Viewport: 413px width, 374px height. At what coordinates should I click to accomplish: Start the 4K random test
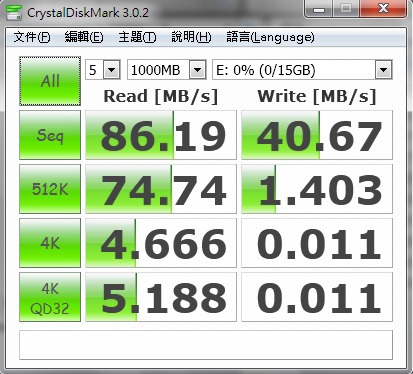[x=50, y=243]
